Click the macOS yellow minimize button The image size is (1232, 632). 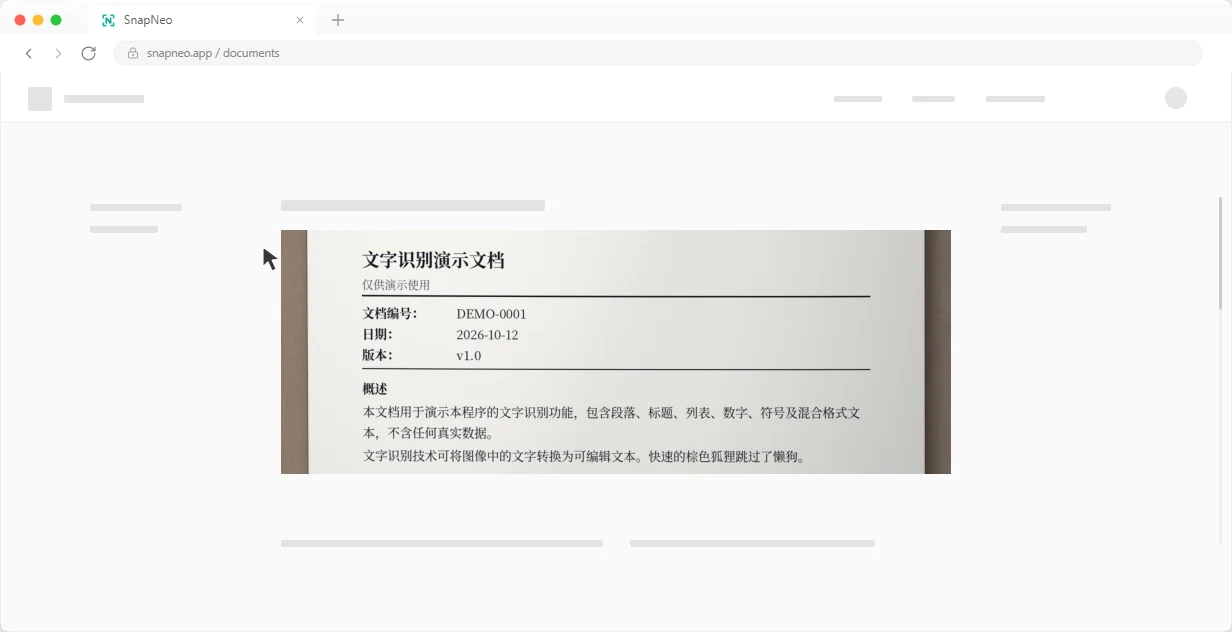(x=38, y=20)
